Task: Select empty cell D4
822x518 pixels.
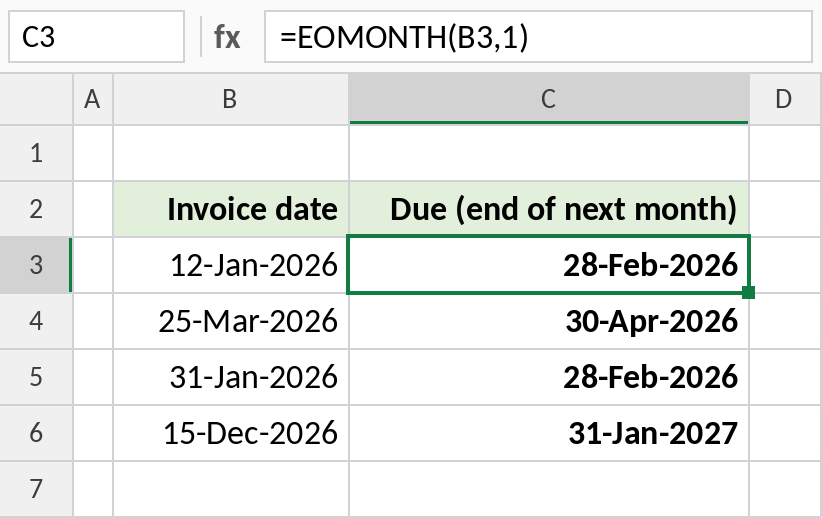Action: [786, 321]
